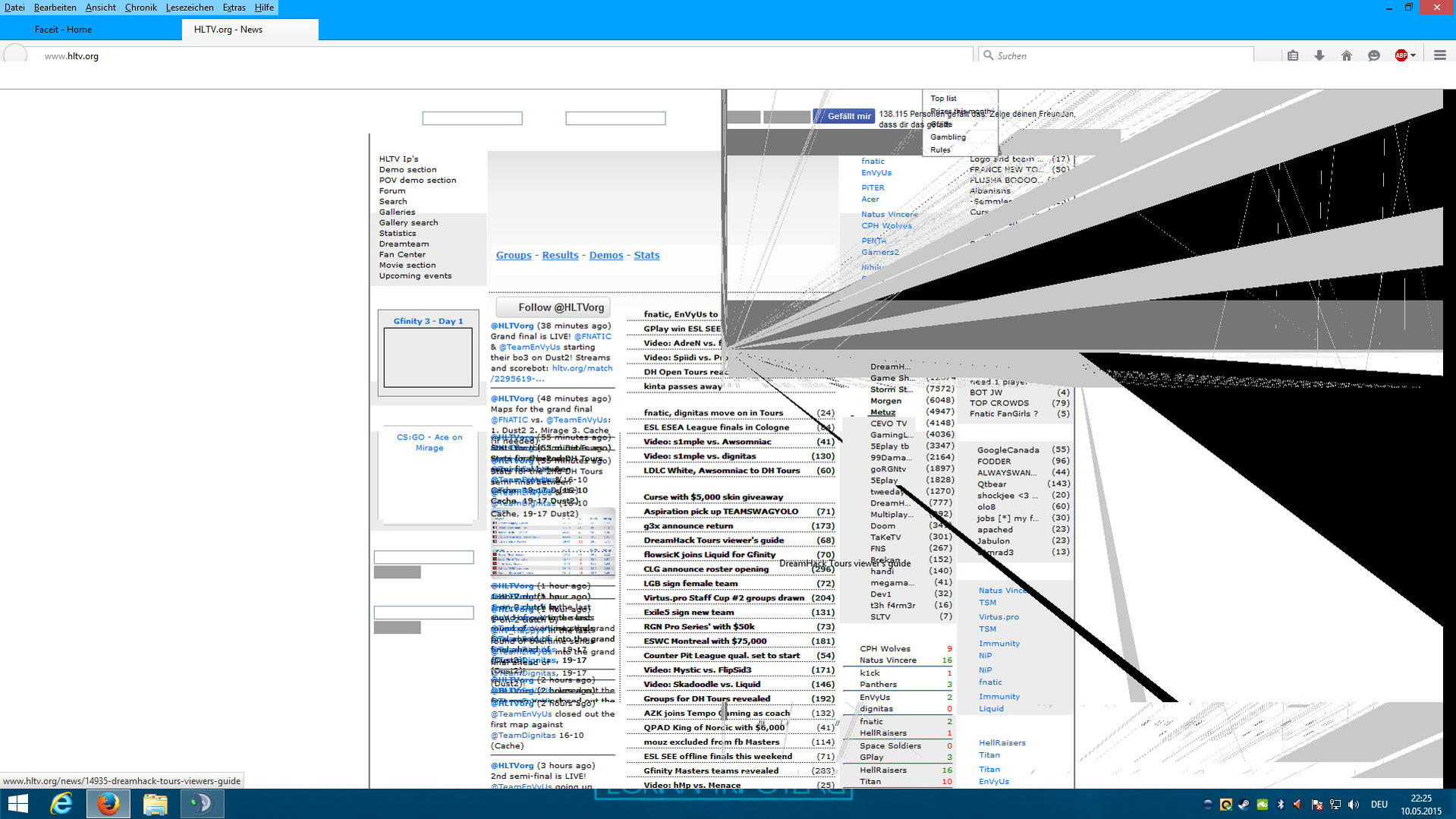The image size is (1456, 819).
Task: Choose Top list in the dropdown menu
Action: [943, 99]
